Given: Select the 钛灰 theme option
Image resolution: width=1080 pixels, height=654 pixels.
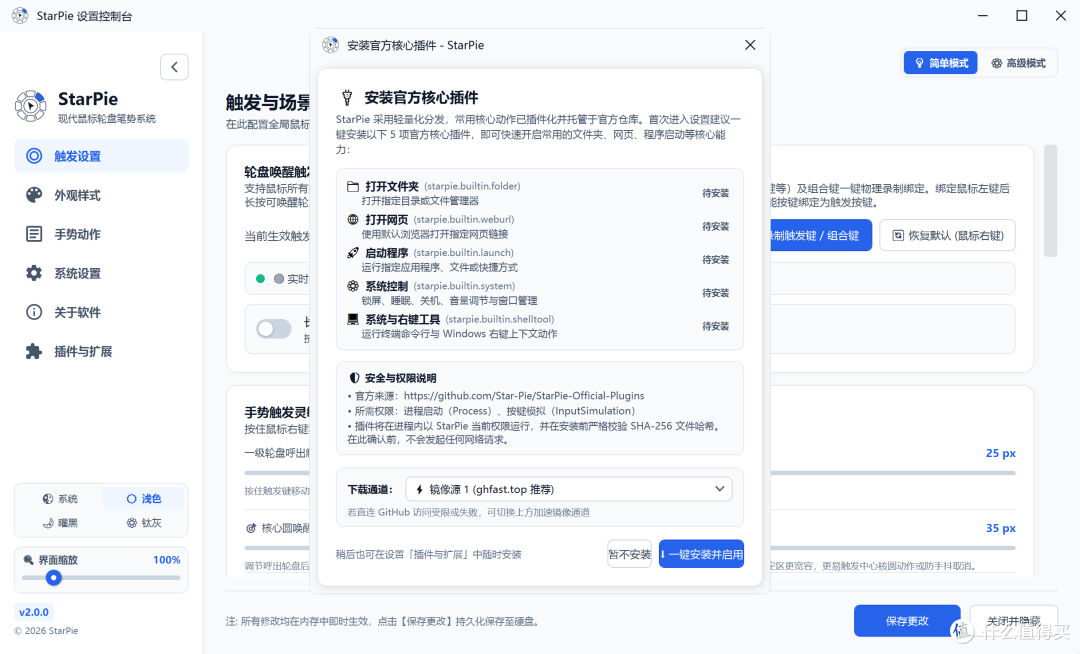Looking at the screenshot, I should [143, 523].
